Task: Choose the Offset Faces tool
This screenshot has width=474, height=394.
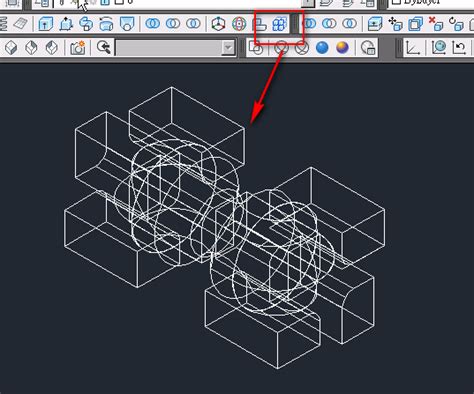Action: [416, 24]
